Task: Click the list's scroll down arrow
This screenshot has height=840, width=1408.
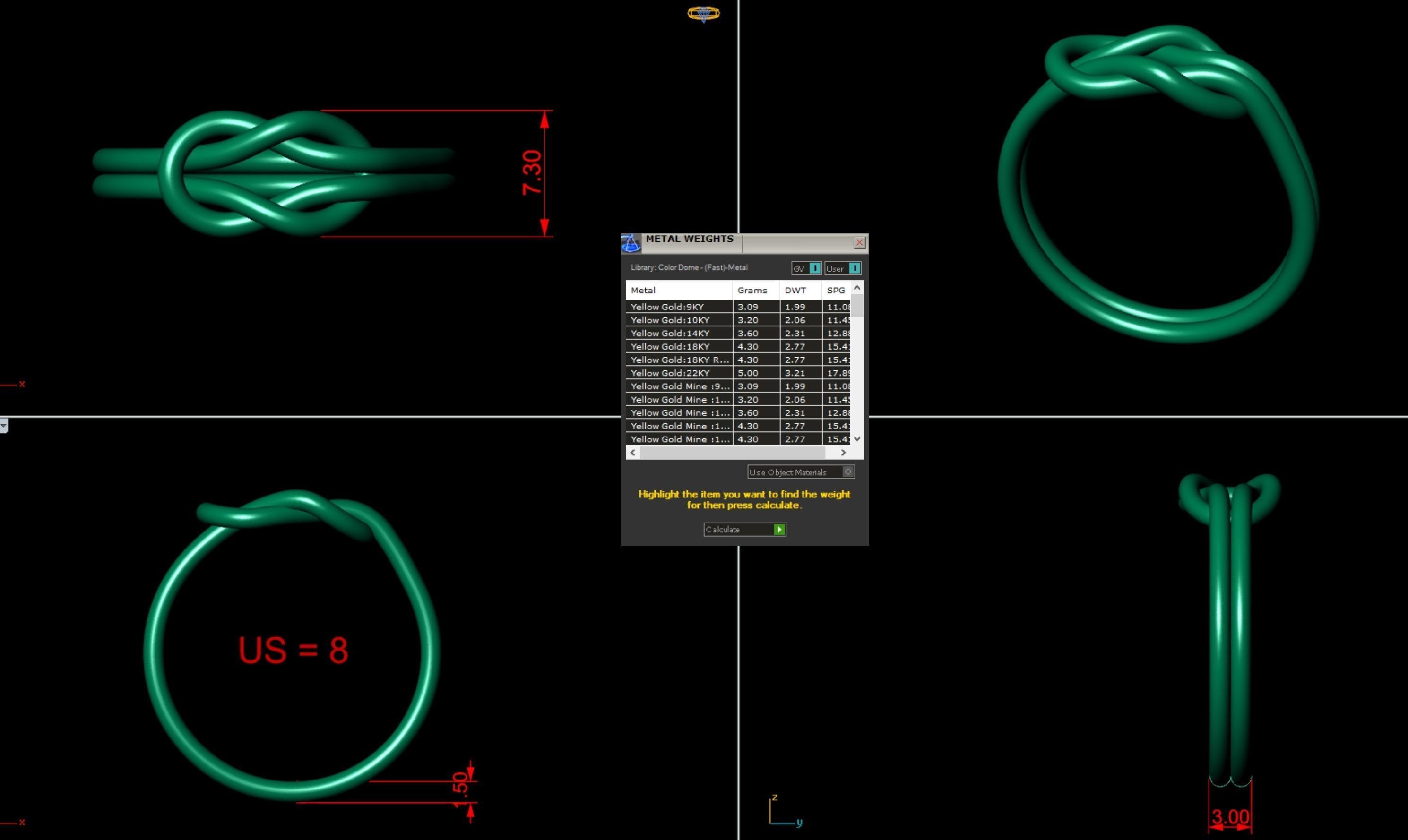Action: point(857,439)
